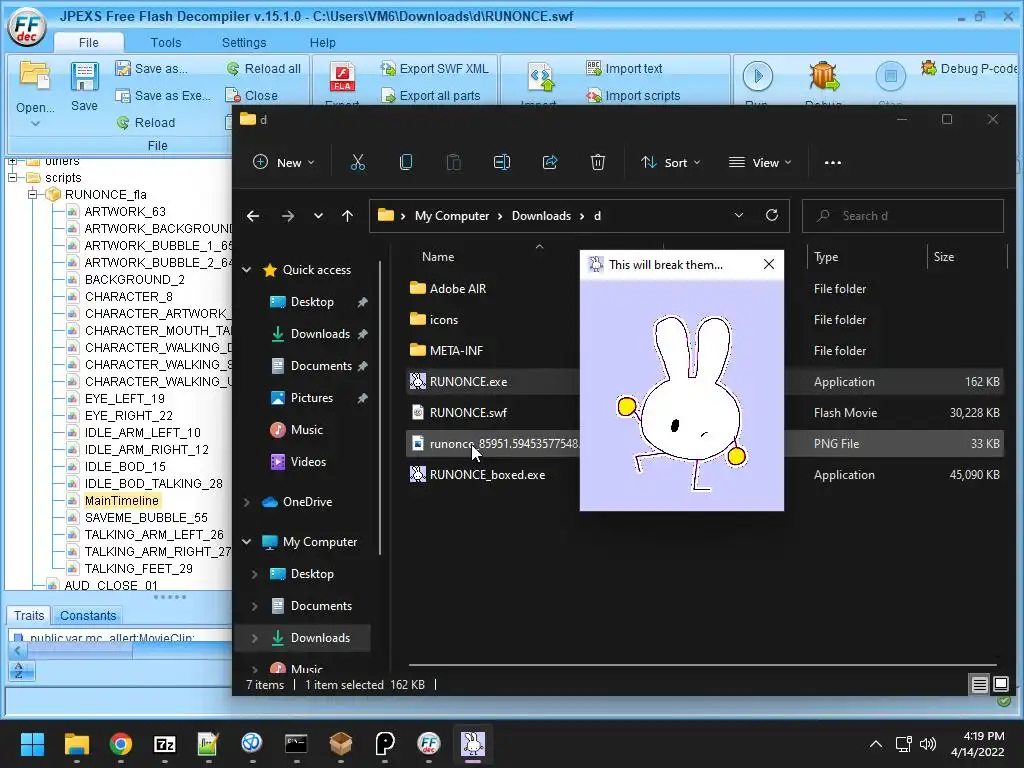Click the Import XML icon in JPEXS
This screenshot has width=1024, height=768.
(x=541, y=78)
